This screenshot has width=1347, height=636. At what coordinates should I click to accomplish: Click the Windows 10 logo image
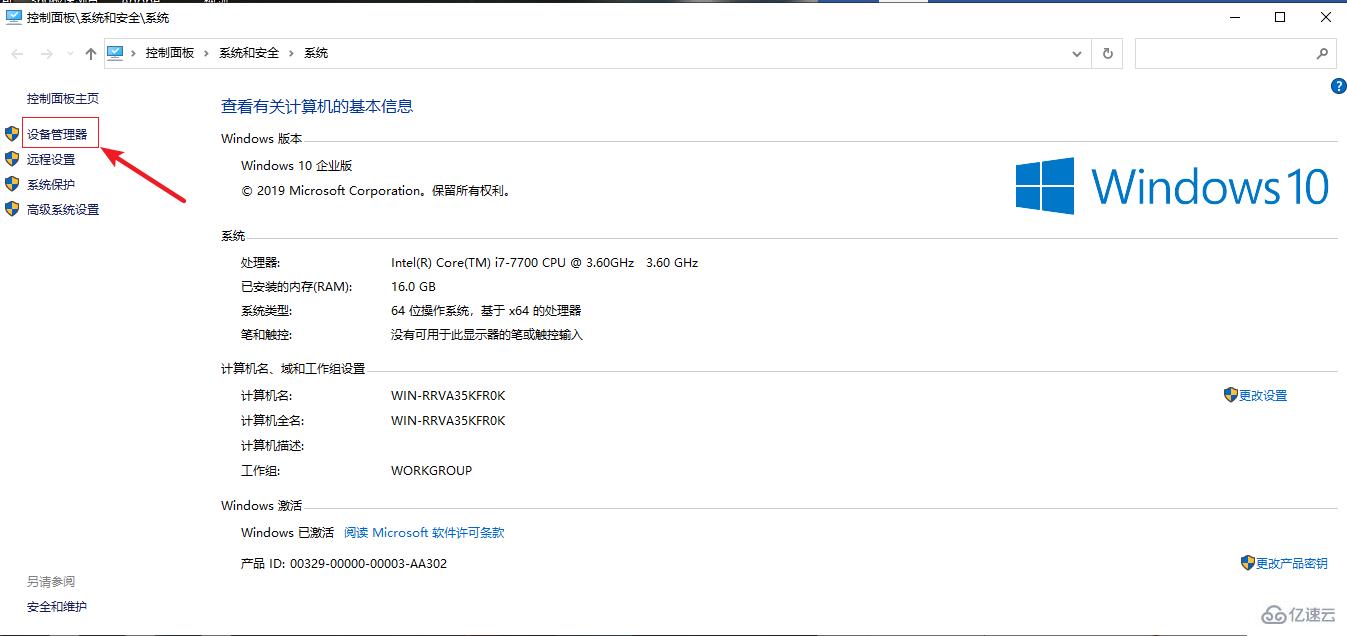[x=1172, y=186]
